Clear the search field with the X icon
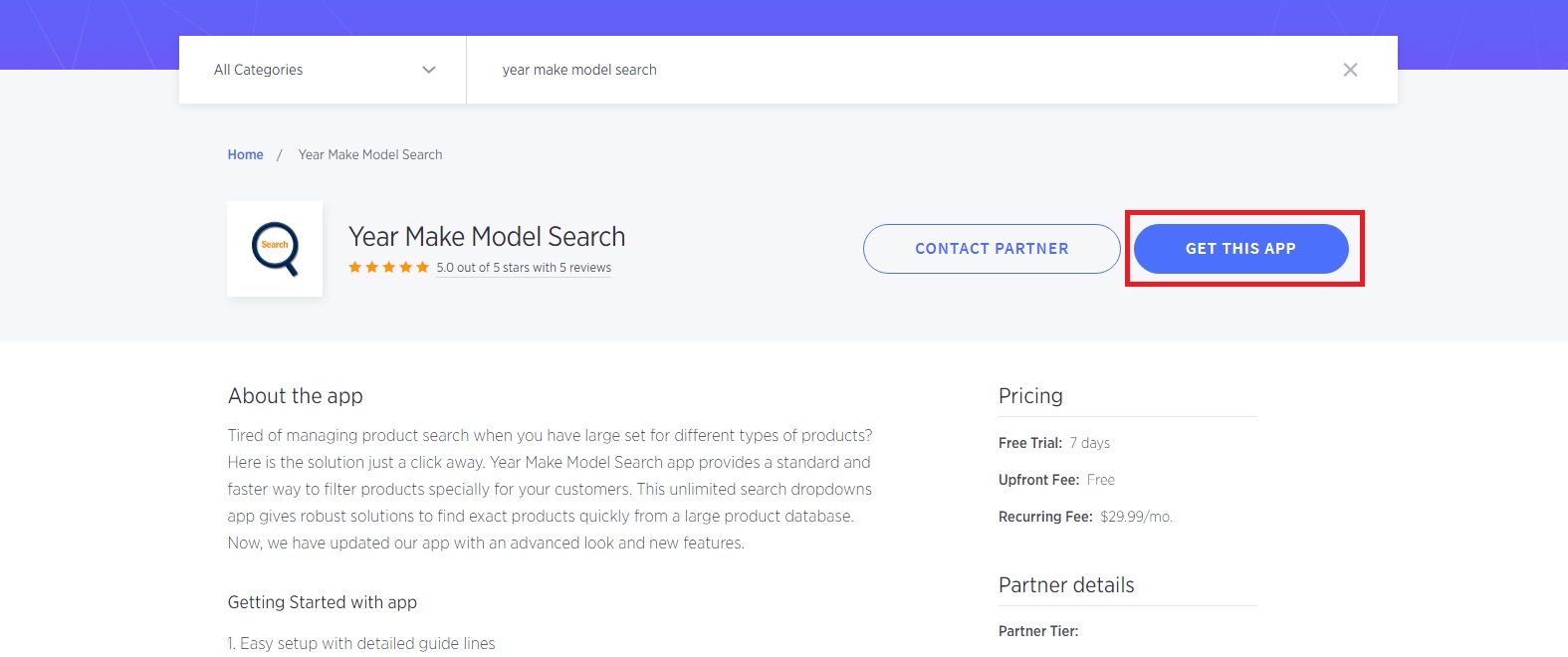Viewport: 1568px width, 657px height. coord(1350,70)
